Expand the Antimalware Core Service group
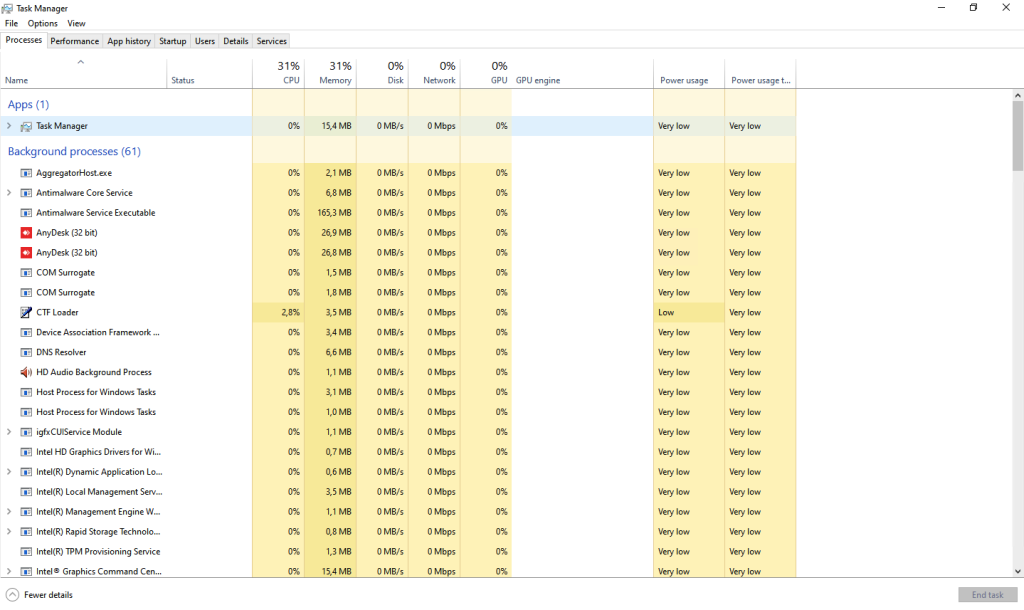This screenshot has height=610, width=1024. (9, 193)
